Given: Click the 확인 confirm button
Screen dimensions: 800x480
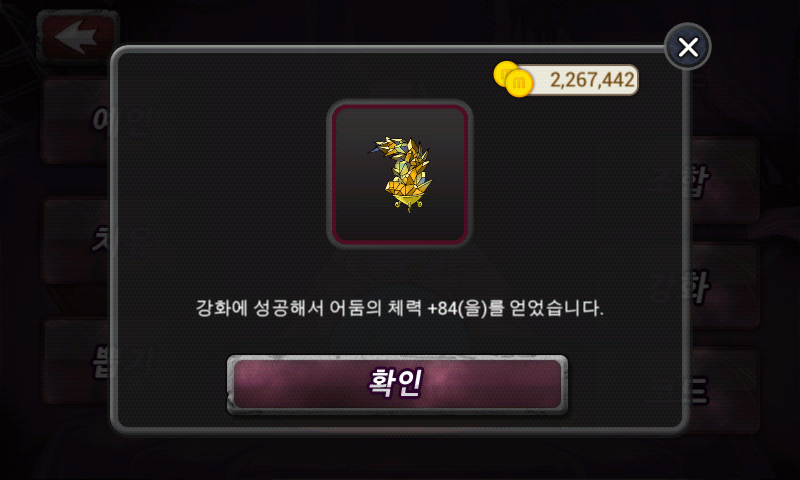Looking at the screenshot, I should (397, 384).
